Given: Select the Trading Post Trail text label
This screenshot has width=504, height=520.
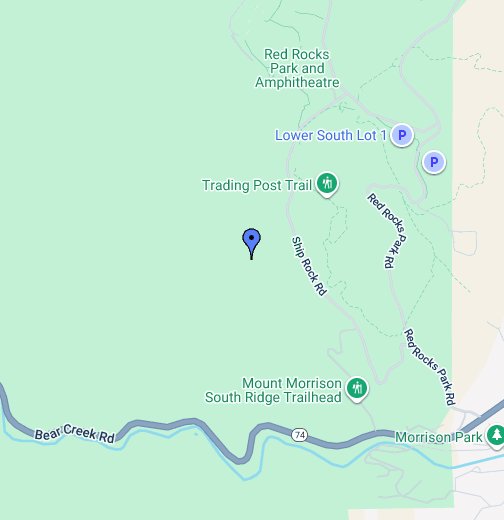Looking at the screenshot, I should (257, 185).
